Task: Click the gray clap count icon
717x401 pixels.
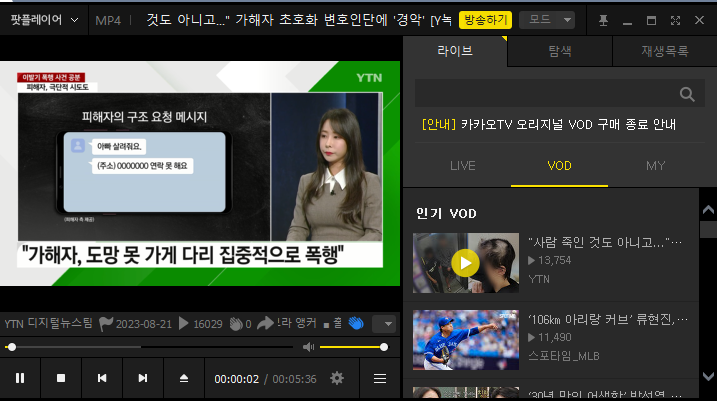Action: coord(236,324)
